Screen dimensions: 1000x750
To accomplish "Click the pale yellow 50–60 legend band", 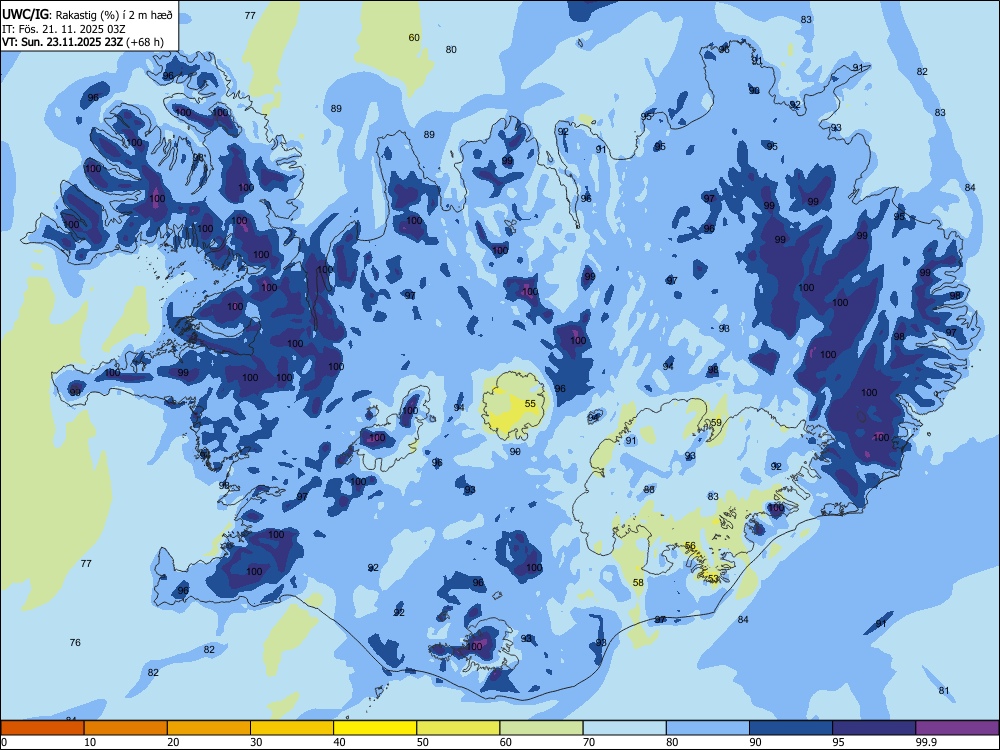I will (x=459, y=728).
